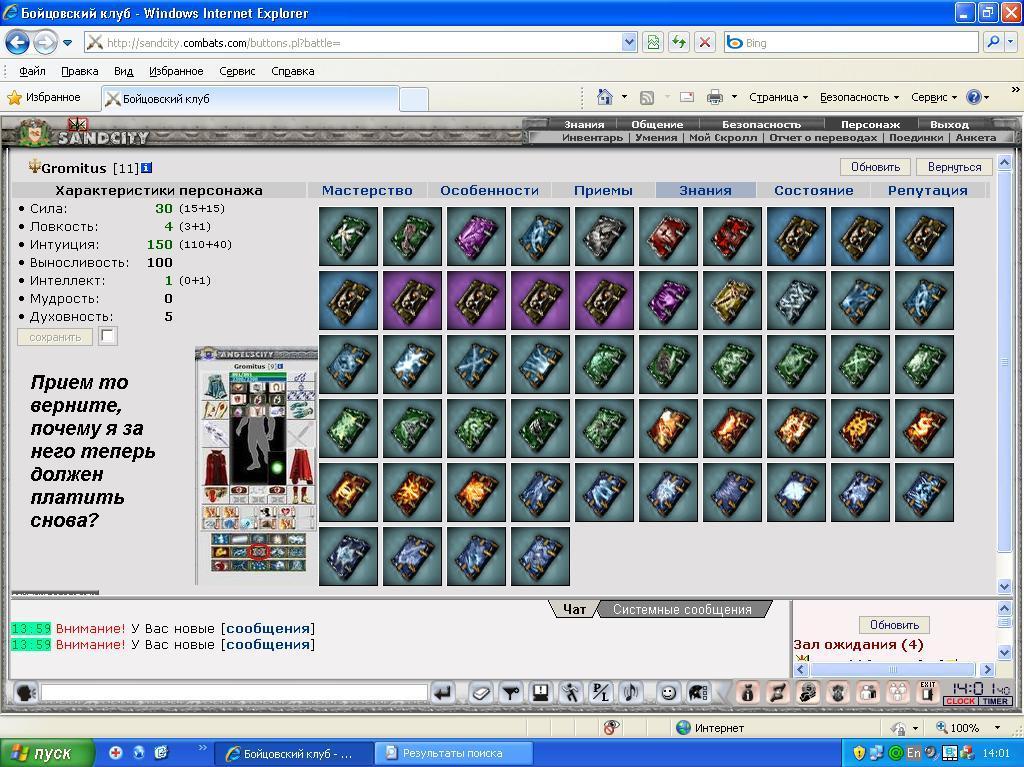This screenshot has width=1024, height=767.
Task: Click the chat message input field
Action: click(234, 692)
